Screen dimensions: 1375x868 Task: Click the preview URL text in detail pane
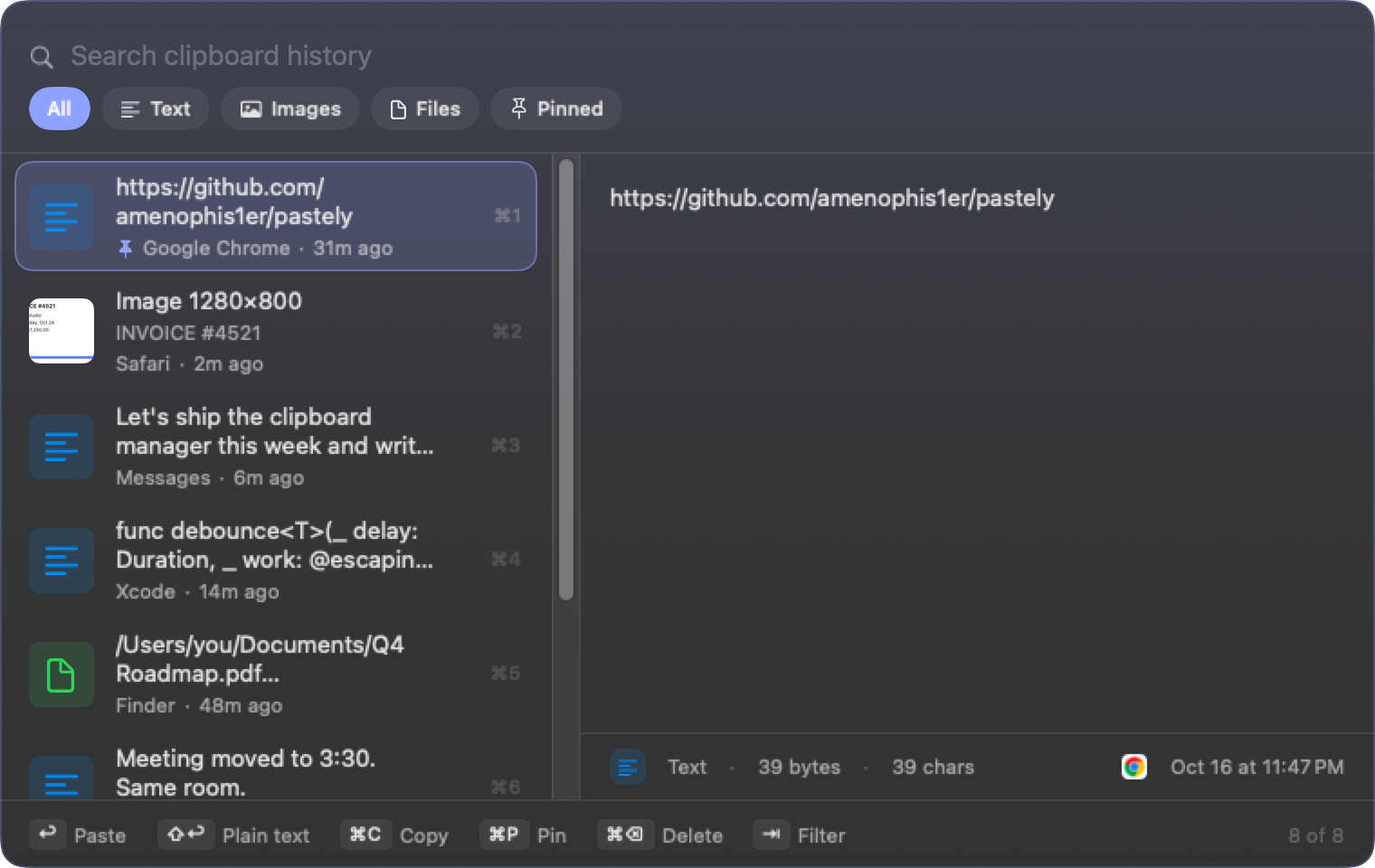click(832, 198)
